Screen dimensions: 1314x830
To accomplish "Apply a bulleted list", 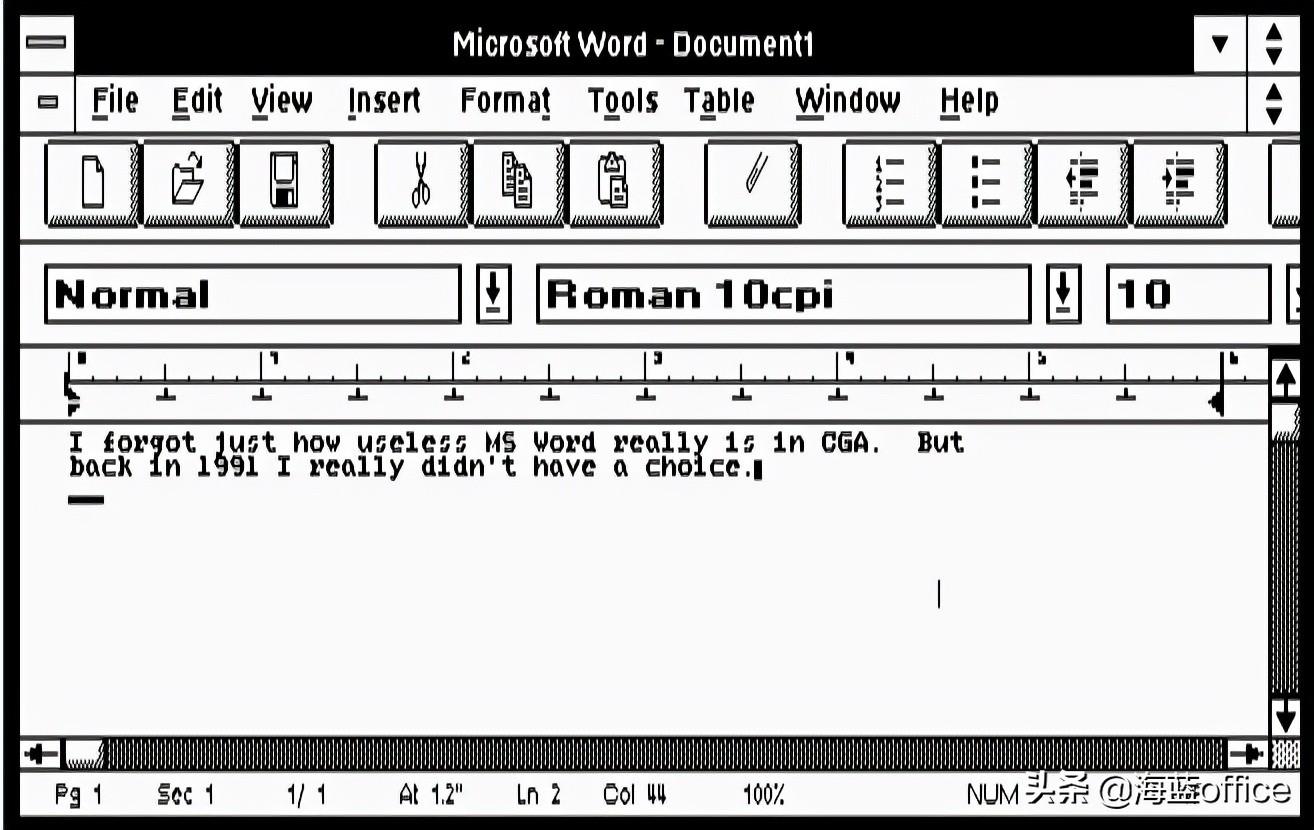I will [x=986, y=184].
